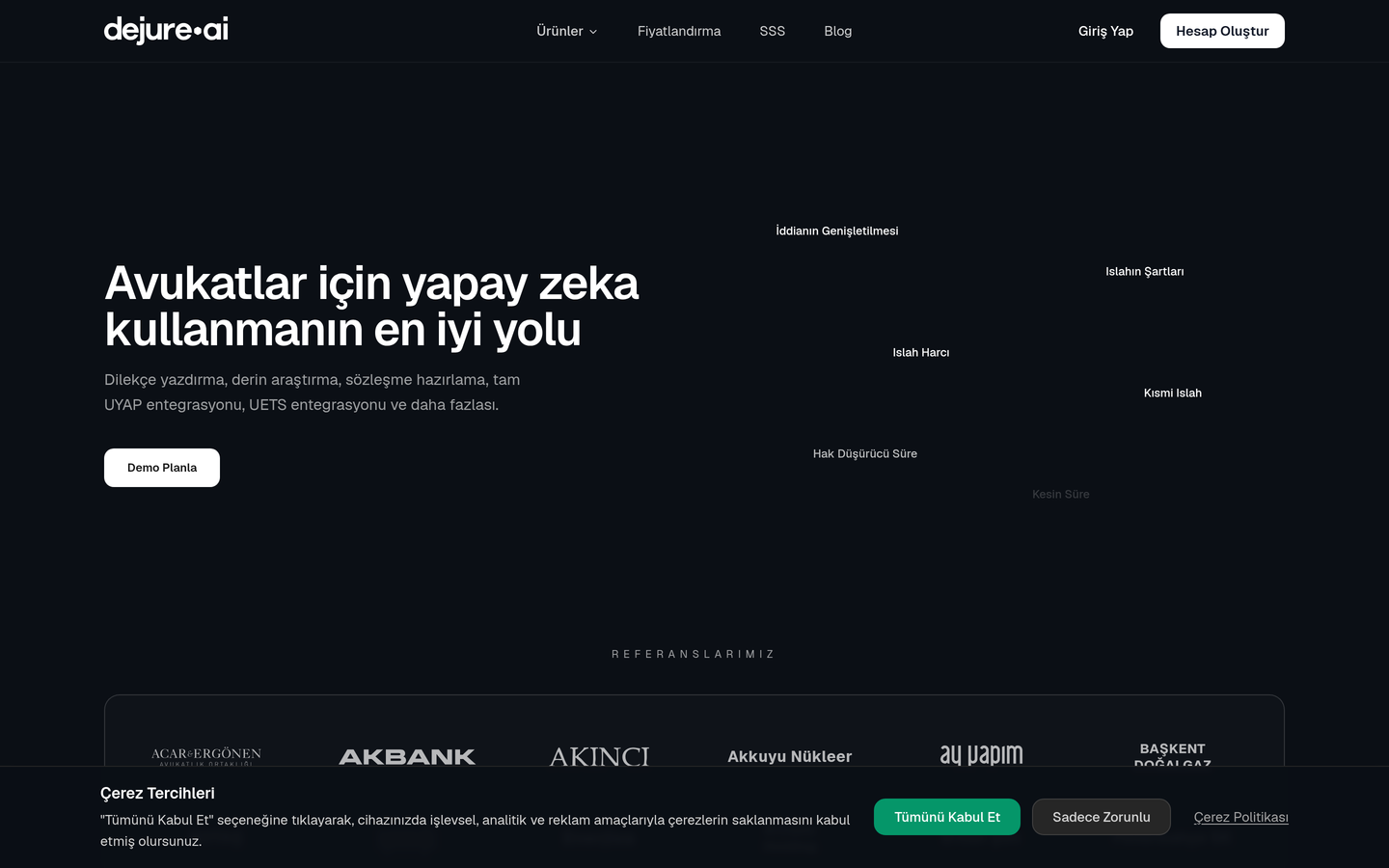The width and height of the screenshot is (1389, 868).
Task: Select the İddianın Genişletilmesi tag
Action: 837,231
